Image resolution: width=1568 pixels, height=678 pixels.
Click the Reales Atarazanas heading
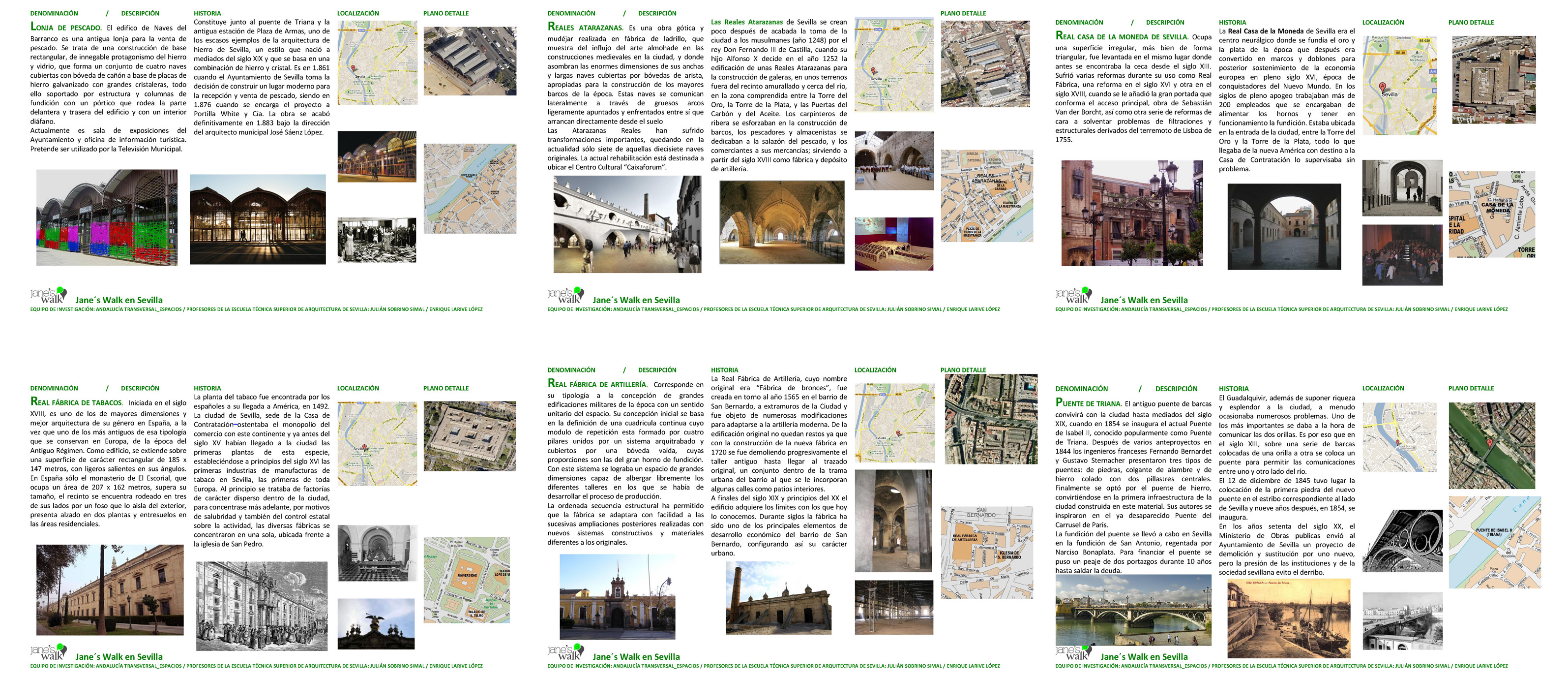pos(585,28)
